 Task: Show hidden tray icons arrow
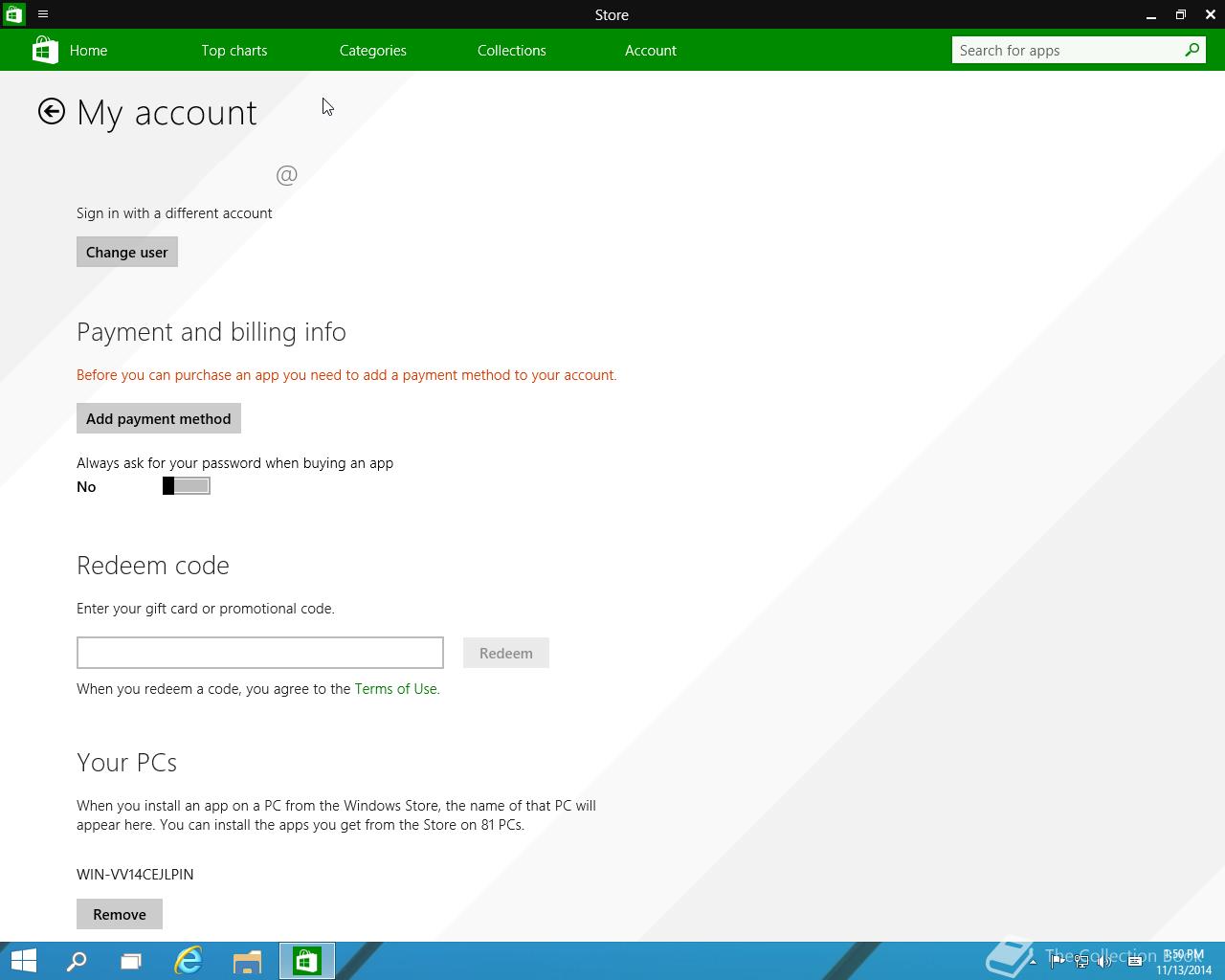pos(1033,962)
